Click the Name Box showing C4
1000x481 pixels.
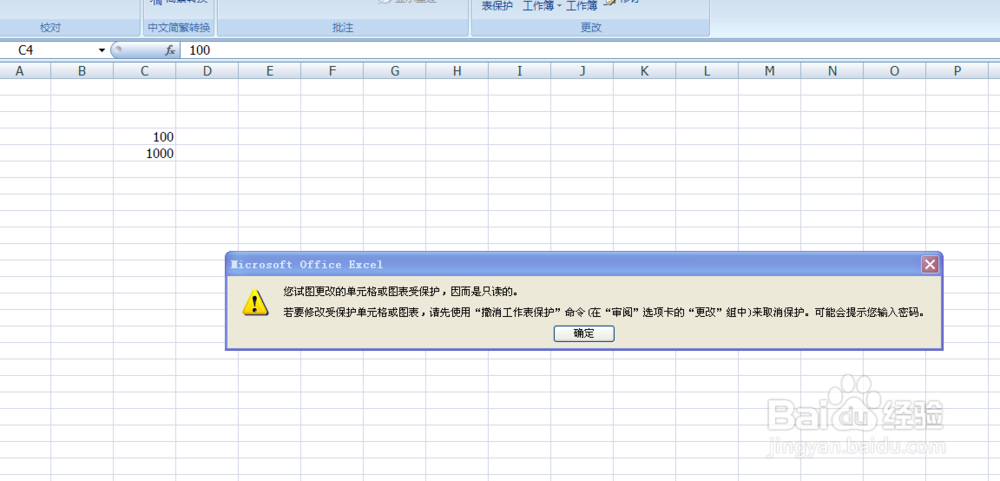tap(48, 50)
